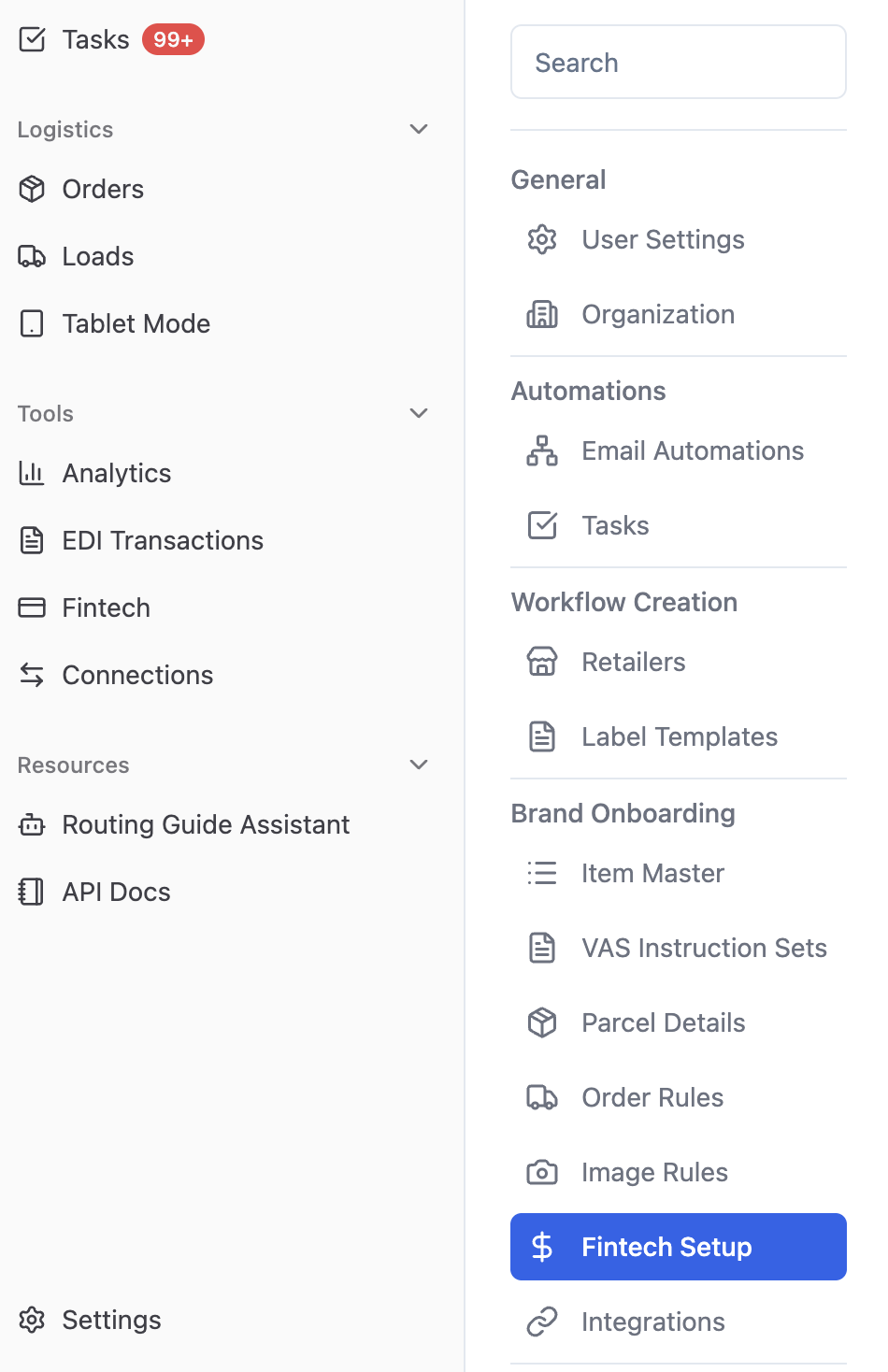
Task: Click the Order Rules truck icon
Action: (x=542, y=1097)
